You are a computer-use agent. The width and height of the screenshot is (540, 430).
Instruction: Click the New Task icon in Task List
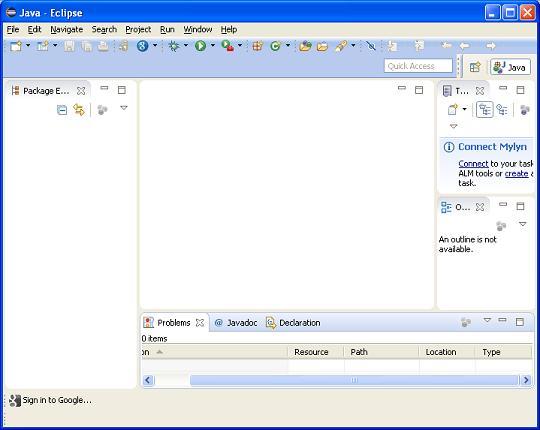tap(453, 109)
